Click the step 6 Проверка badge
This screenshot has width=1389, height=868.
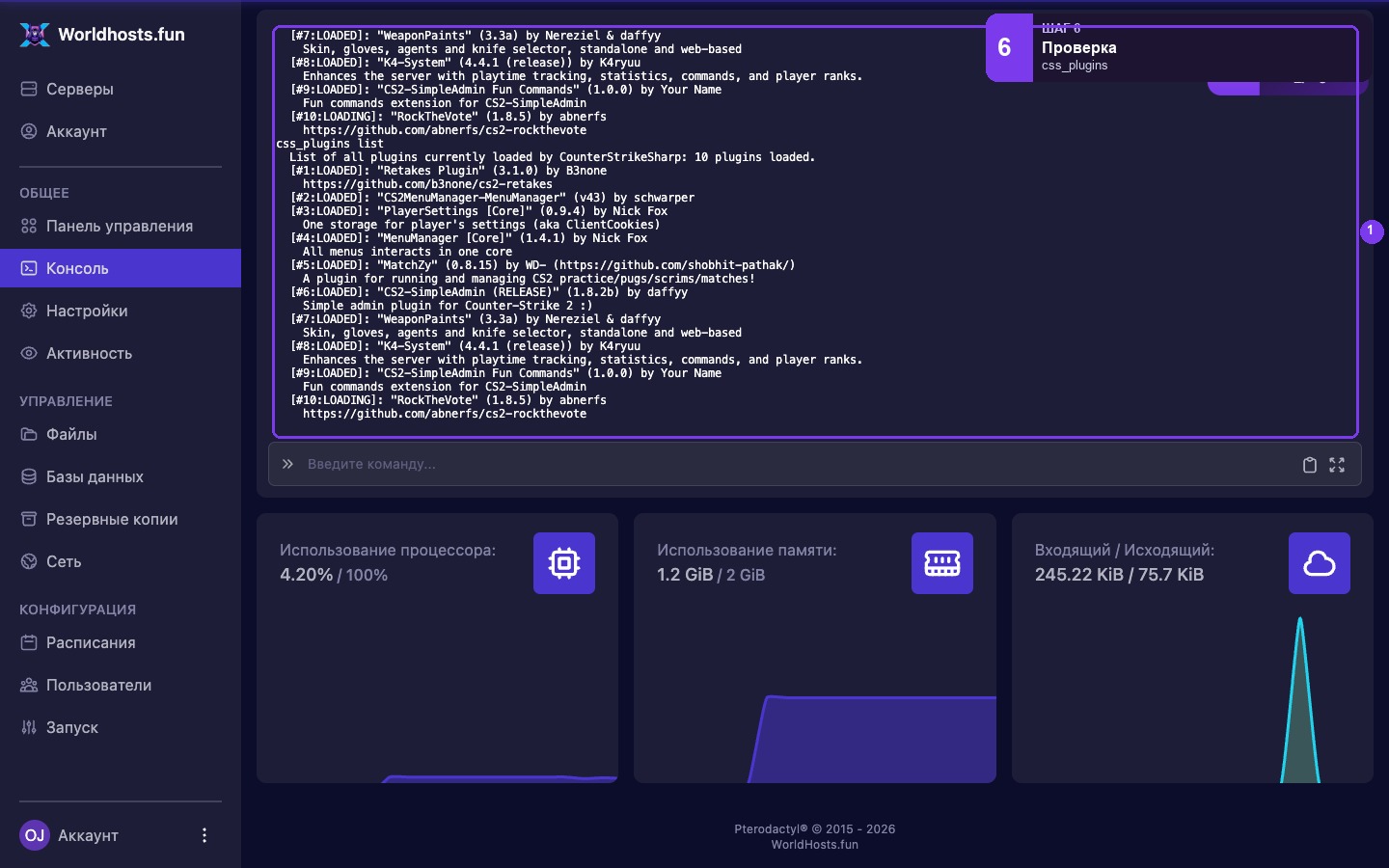1009,47
